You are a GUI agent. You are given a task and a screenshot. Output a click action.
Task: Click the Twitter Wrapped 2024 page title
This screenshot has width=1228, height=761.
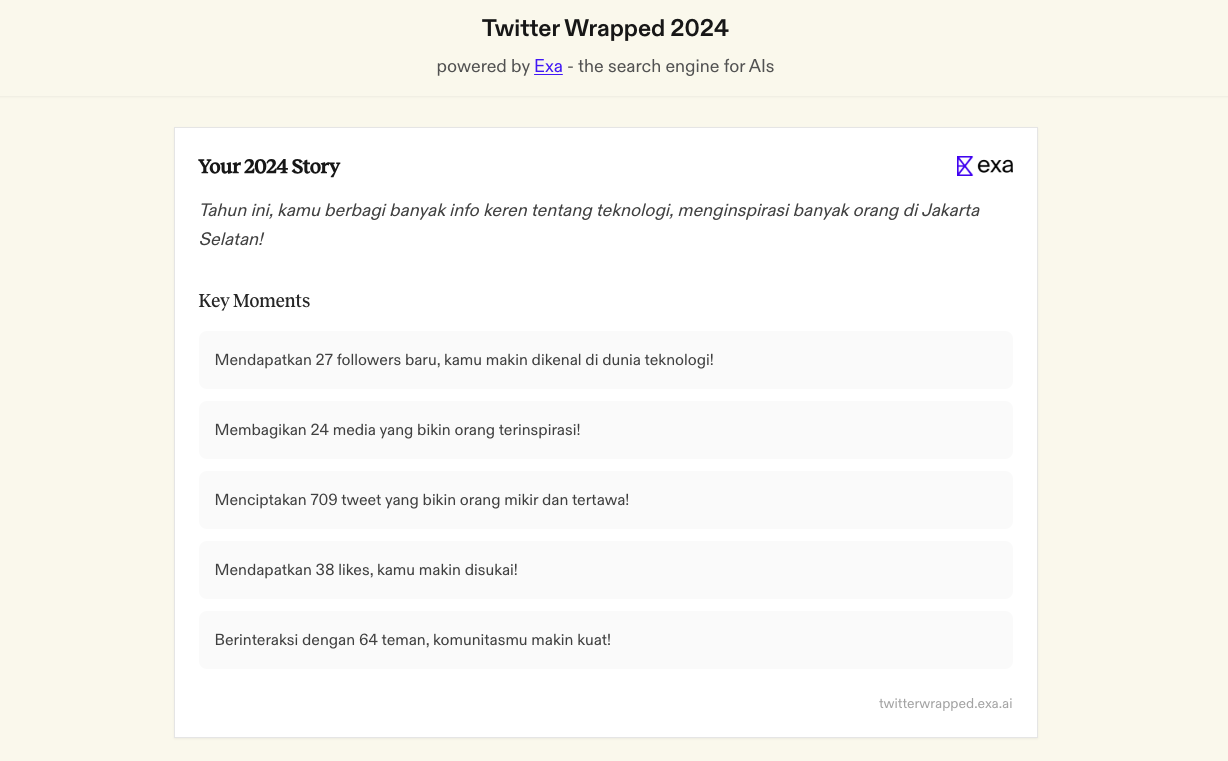tap(604, 28)
